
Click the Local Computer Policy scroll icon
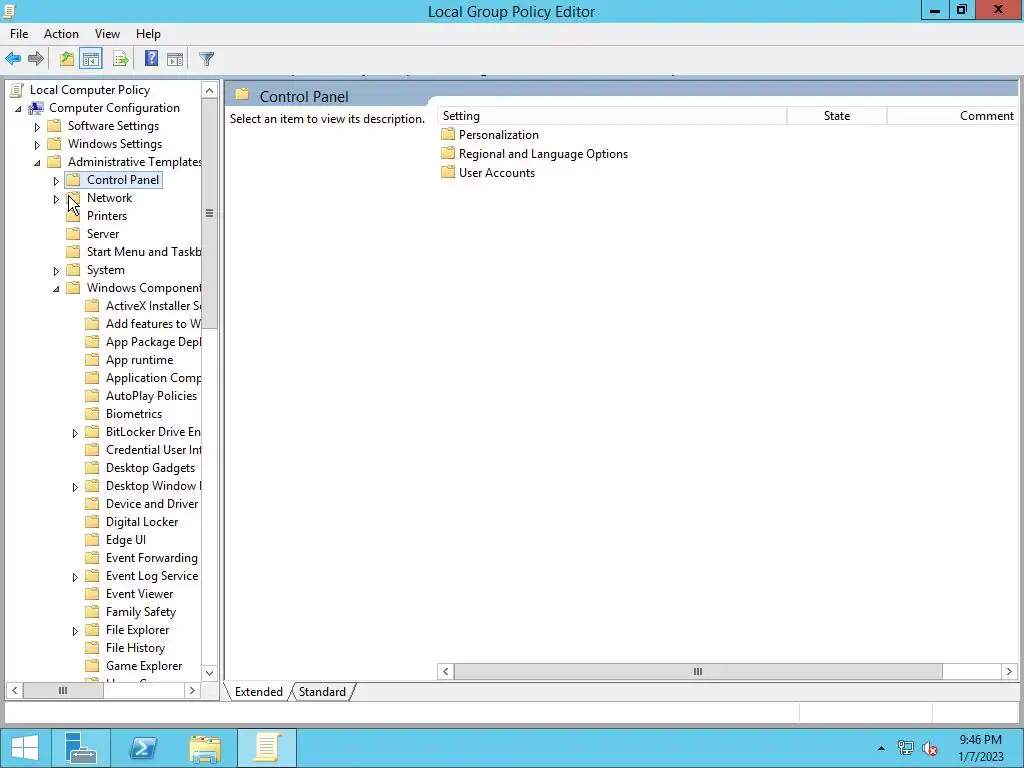click(x=18, y=90)
